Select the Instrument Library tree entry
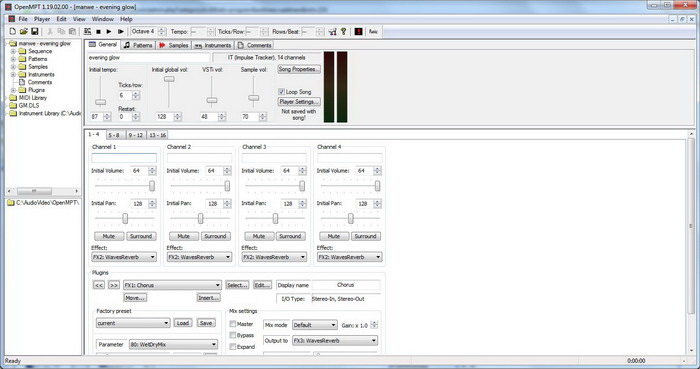The width and height of the screenshot is (700, 369). pos(50,113)
